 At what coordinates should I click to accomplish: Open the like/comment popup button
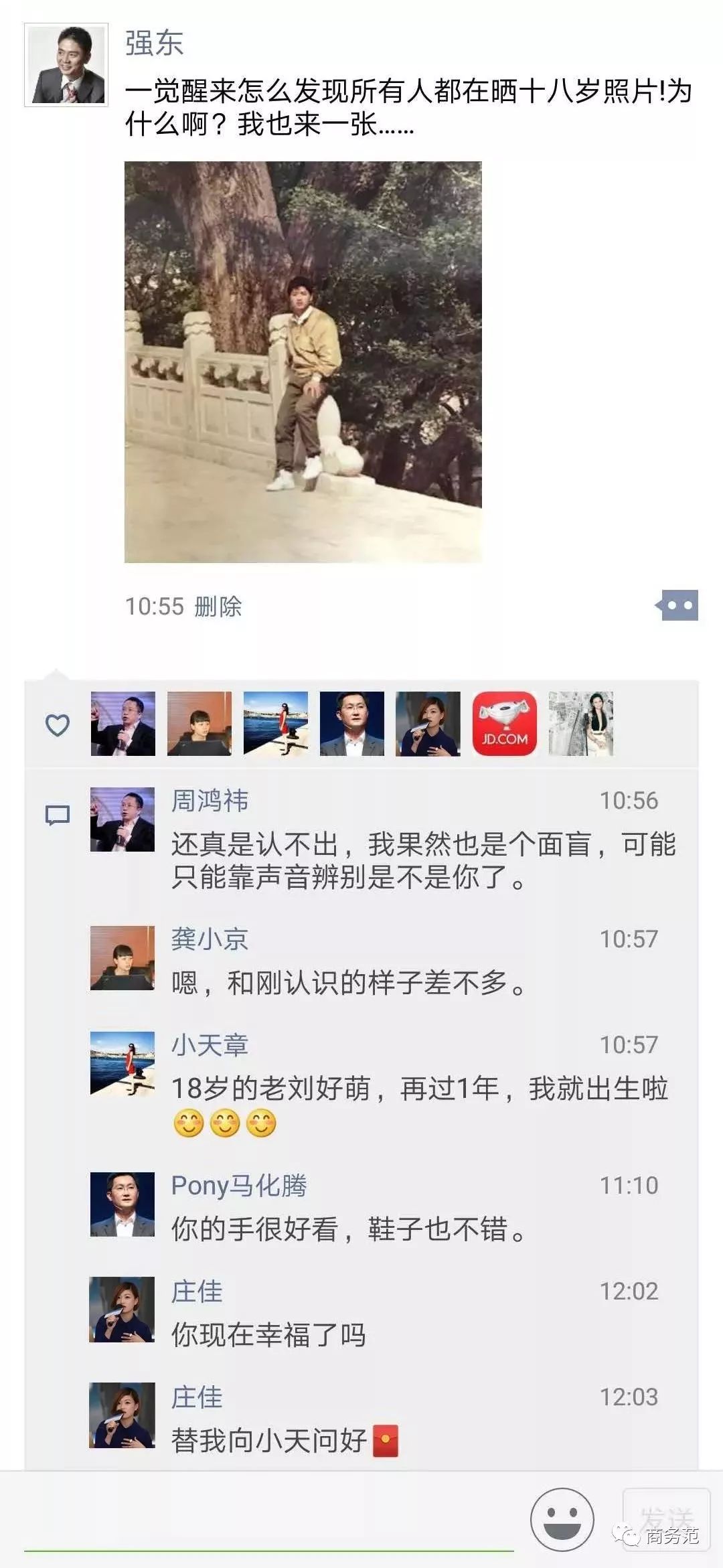677,605
